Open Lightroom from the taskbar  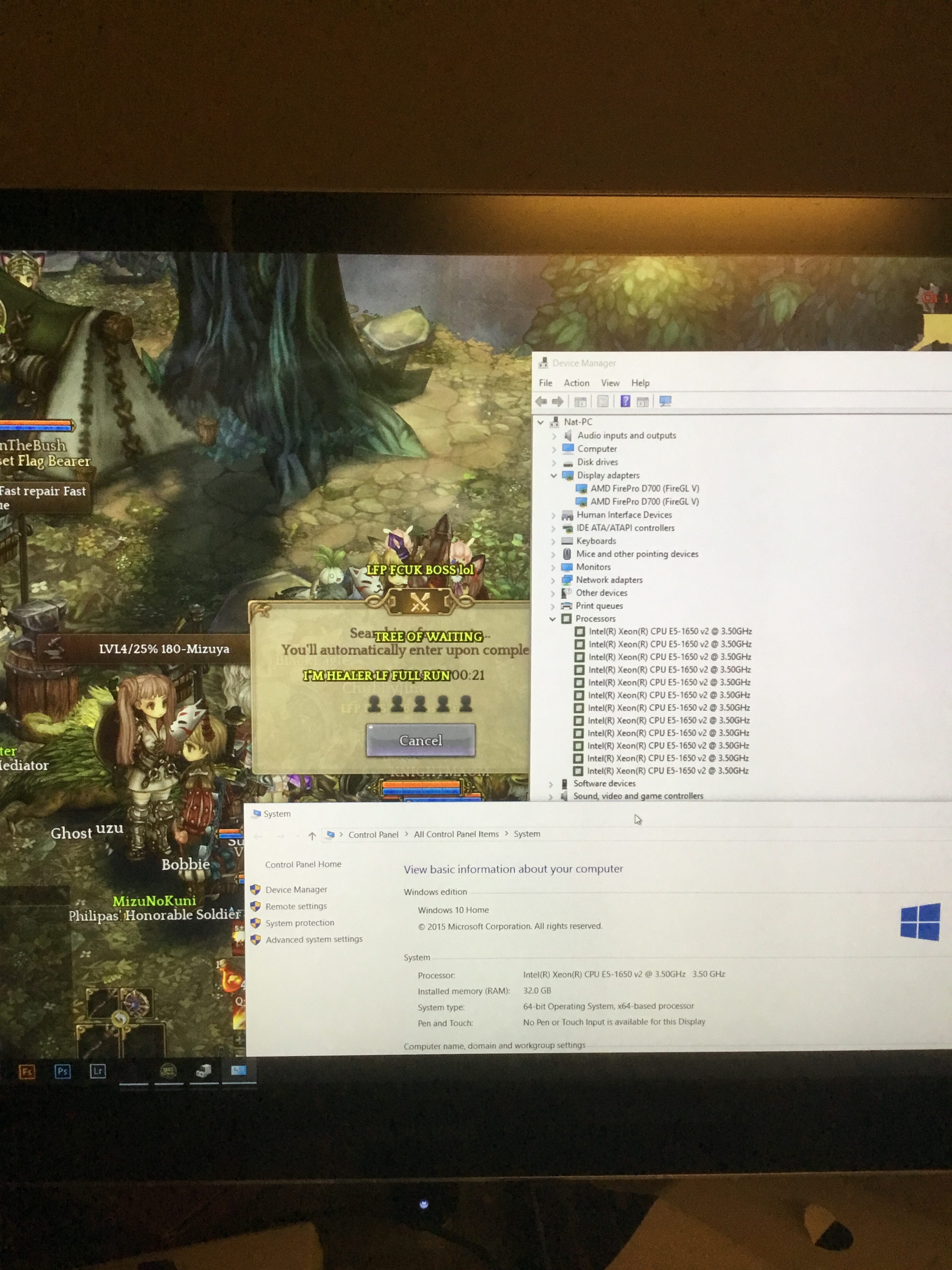pos(98,1071)
